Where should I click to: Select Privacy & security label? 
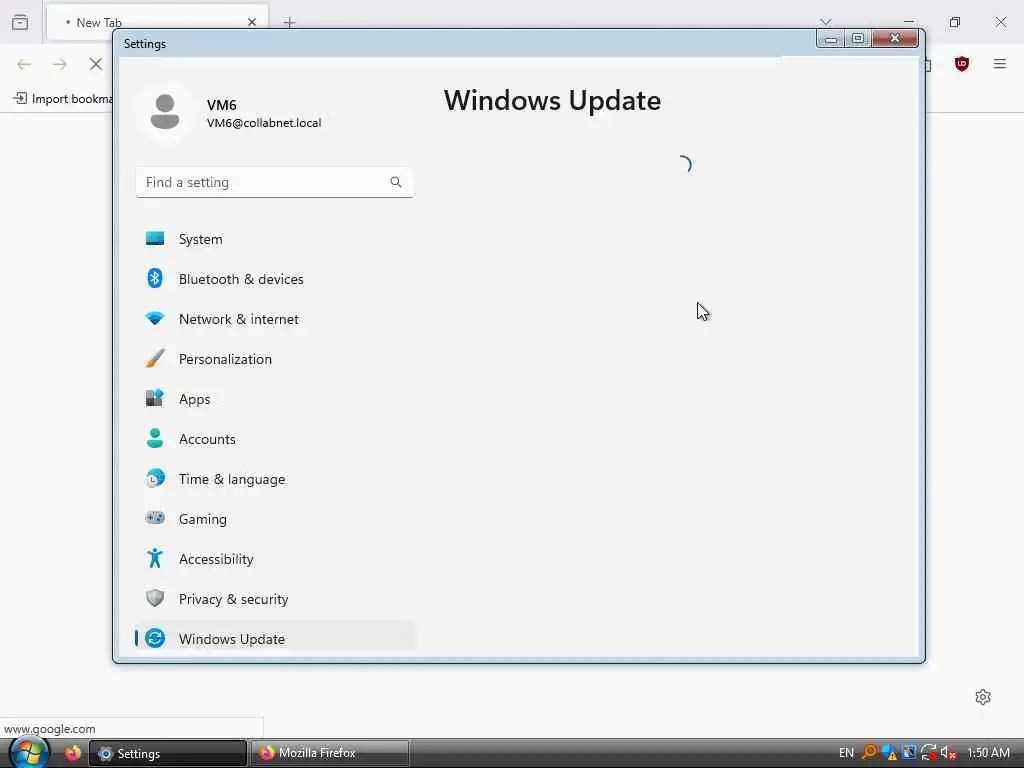tap(233, 599)
